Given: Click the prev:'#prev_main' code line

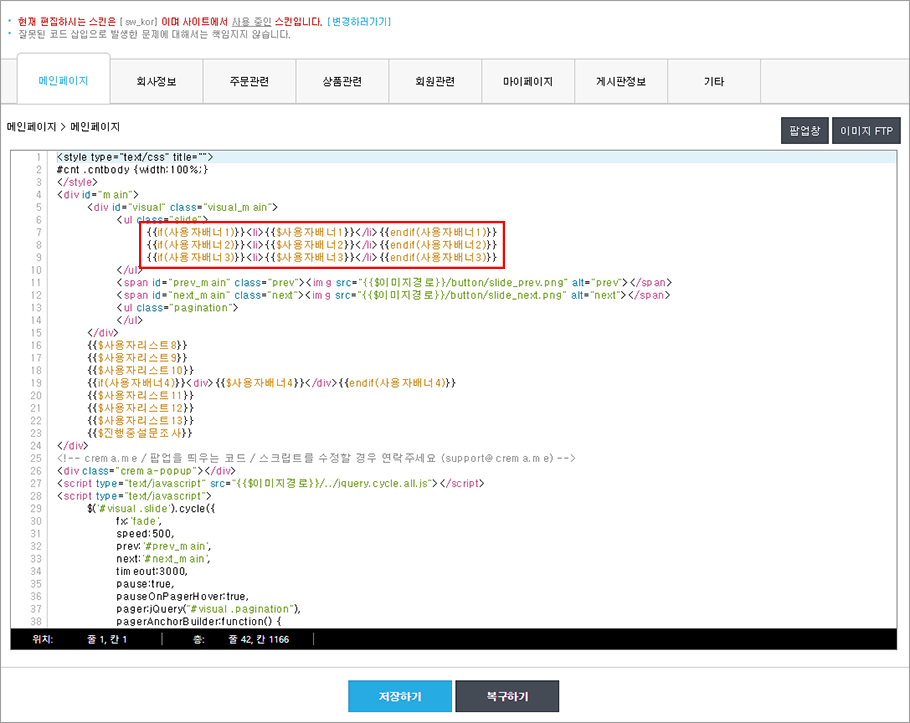Looking at the screenshot, I should pos(164,546).
